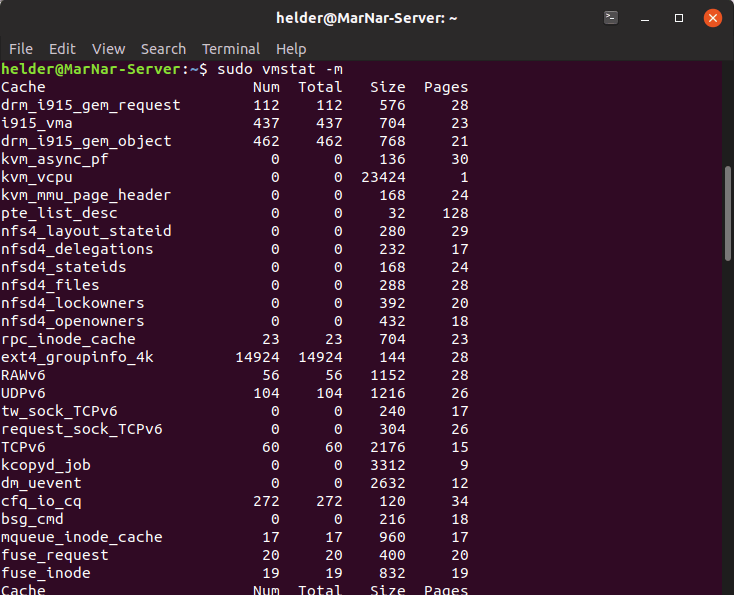Click the size value 832
This screenshot has height=595, width=734.
click(x=392, y=573)
